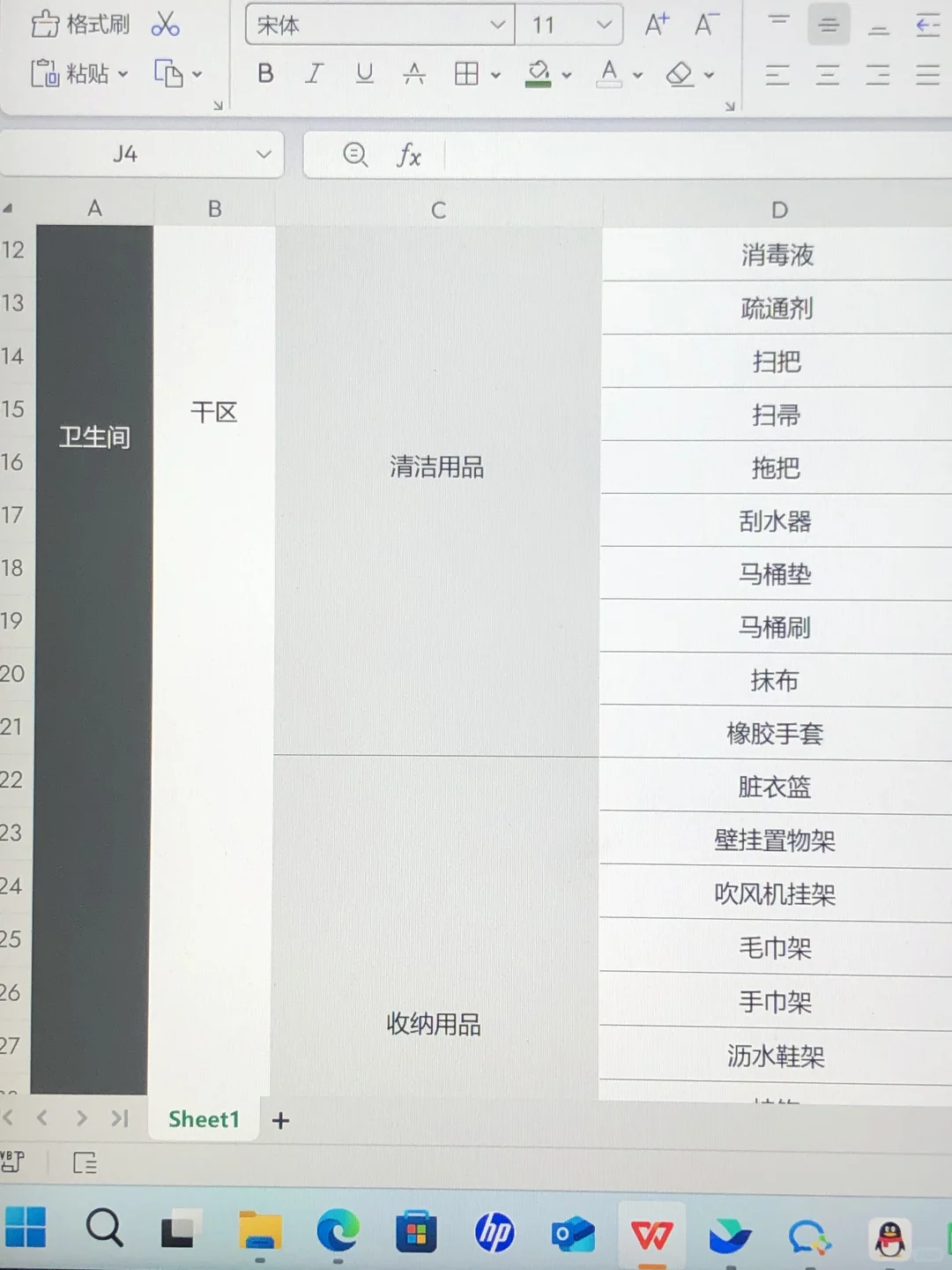Apply strikethrough formatting
The height and width of the screenshot is (1270, 952).
click(414, 74)
